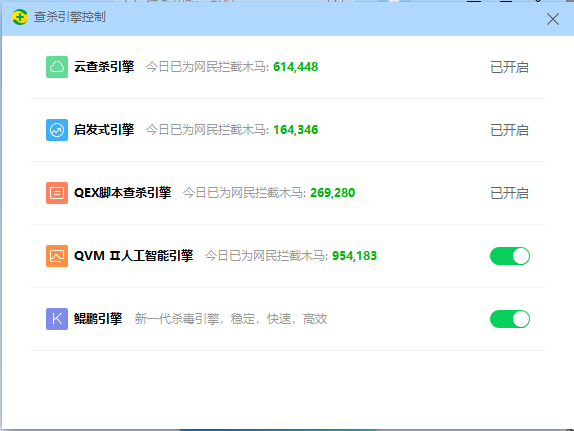The image size is (574, 431).
Task: Toggle off the QVM II人工智能引擎 switch
Action: [510, 256]
